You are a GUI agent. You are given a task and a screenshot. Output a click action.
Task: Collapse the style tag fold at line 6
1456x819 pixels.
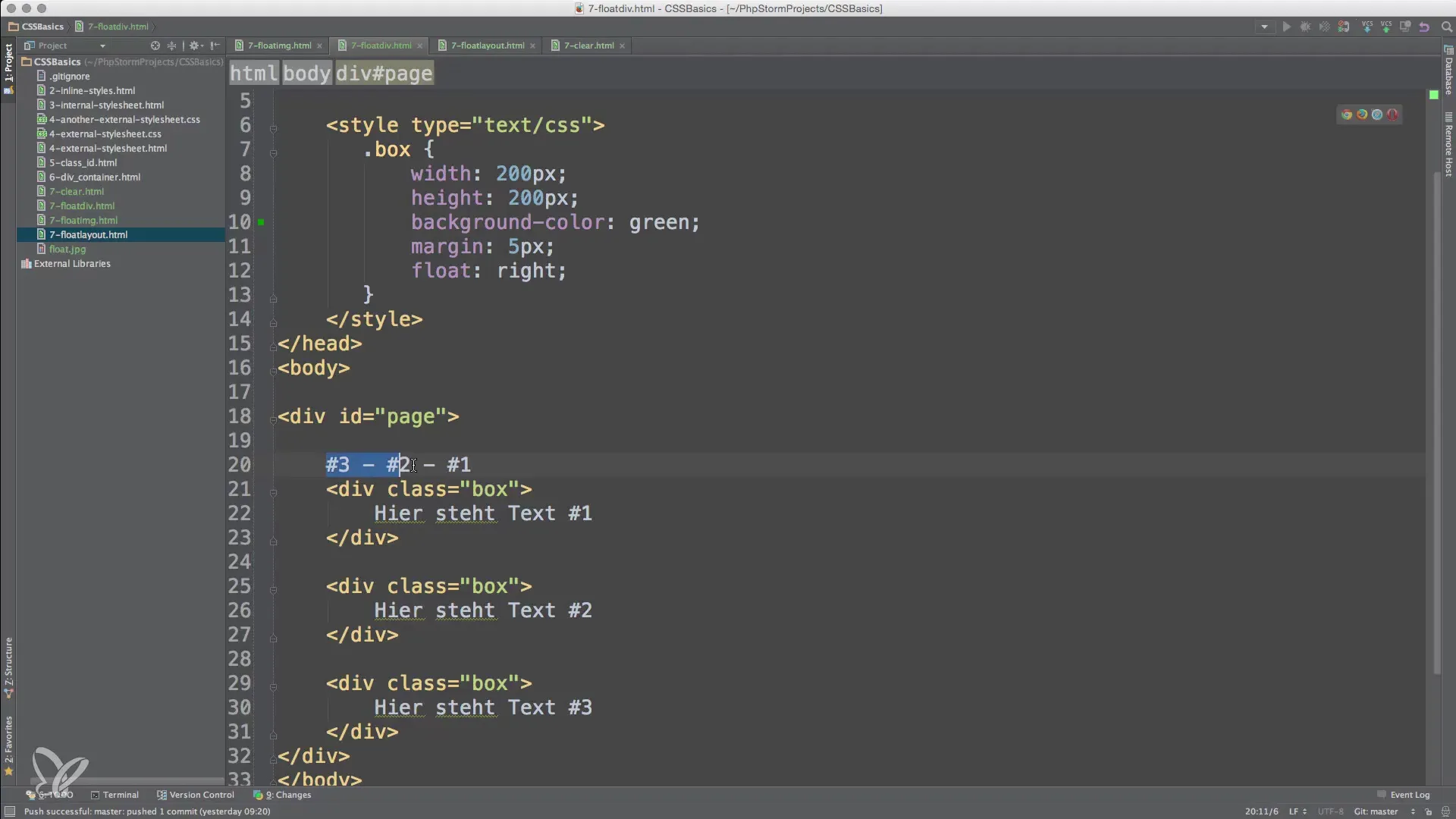click(273, 128)
